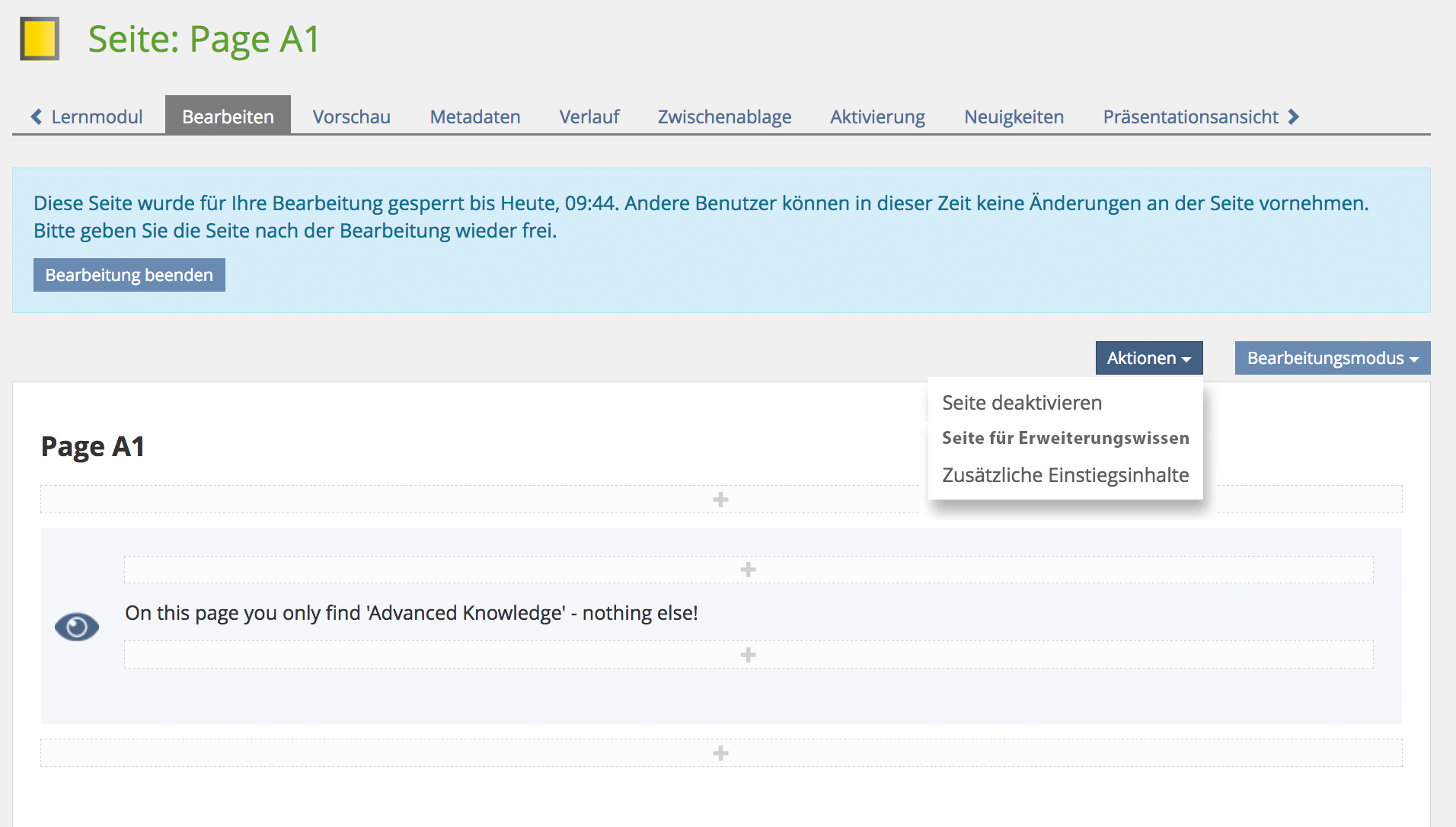
Task: Click the right chevron after Präsentationsansicht
Action: pos(1293,117)
